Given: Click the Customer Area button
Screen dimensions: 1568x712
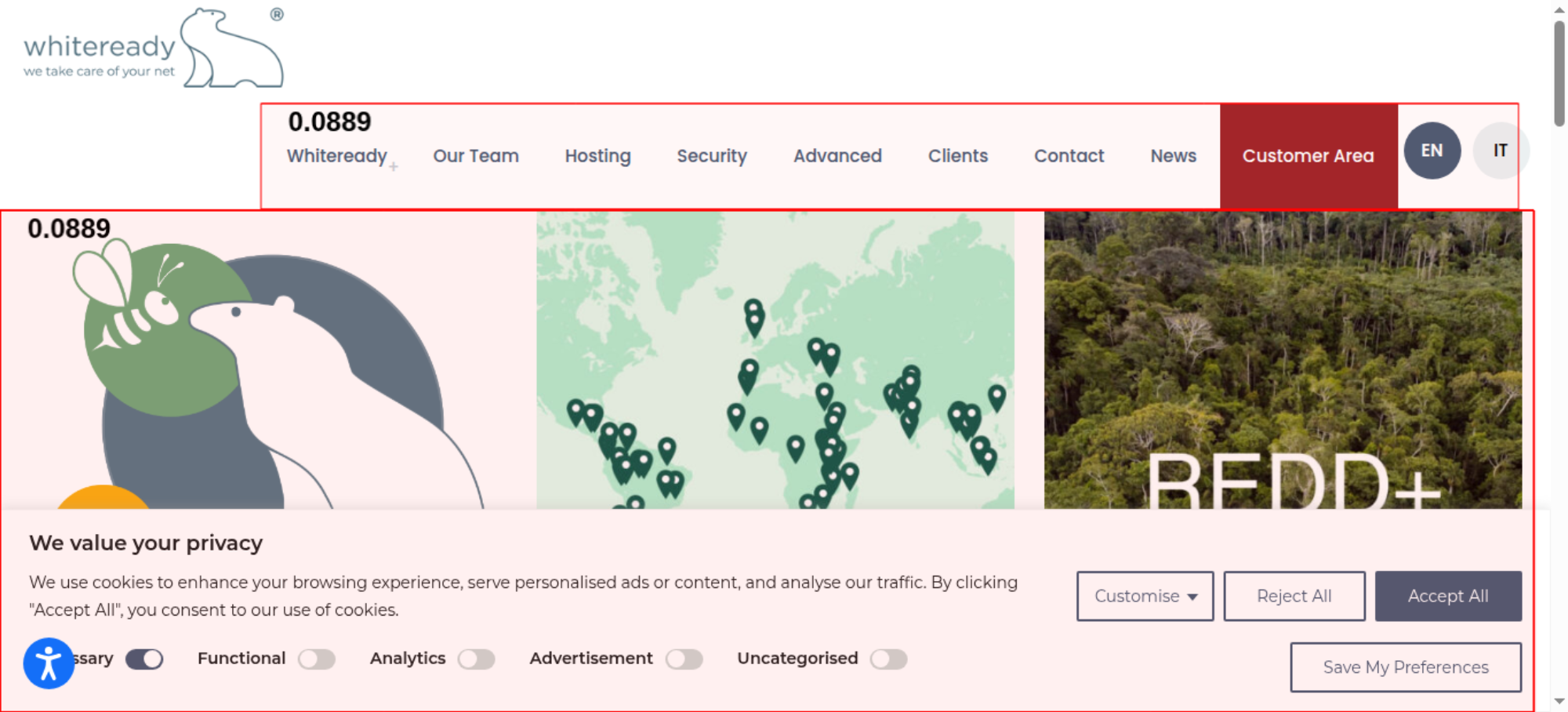Looking at the screenshot, I should pos(1308,156).
